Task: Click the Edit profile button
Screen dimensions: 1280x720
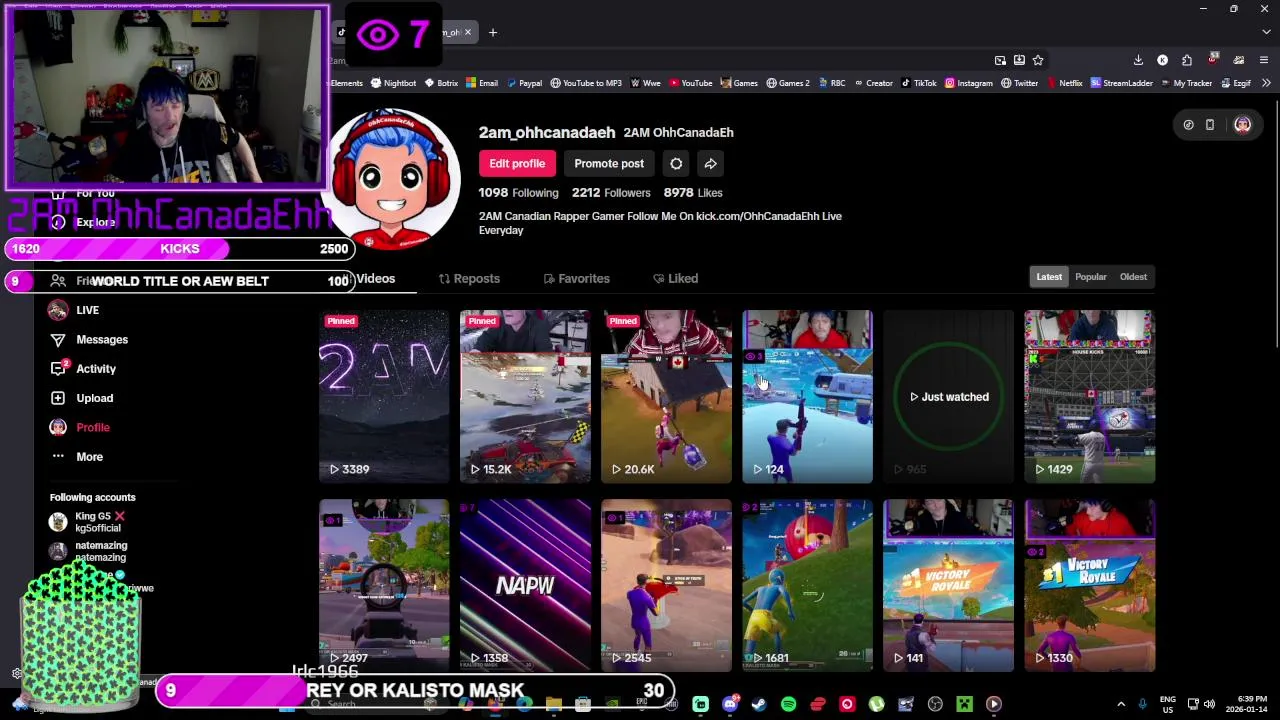Action: pyautogui.click(x=517, y=163)
